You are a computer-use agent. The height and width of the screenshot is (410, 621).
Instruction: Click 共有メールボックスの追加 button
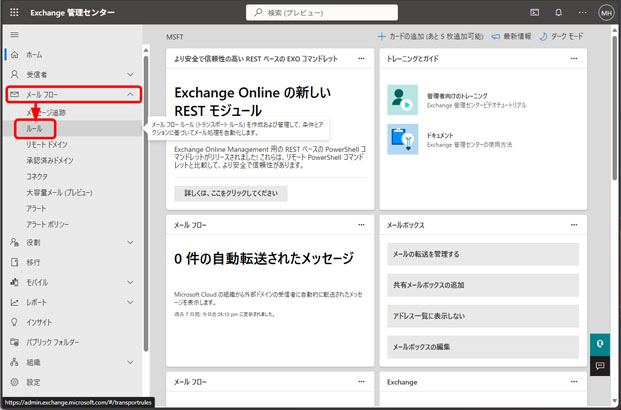point(483,285)
